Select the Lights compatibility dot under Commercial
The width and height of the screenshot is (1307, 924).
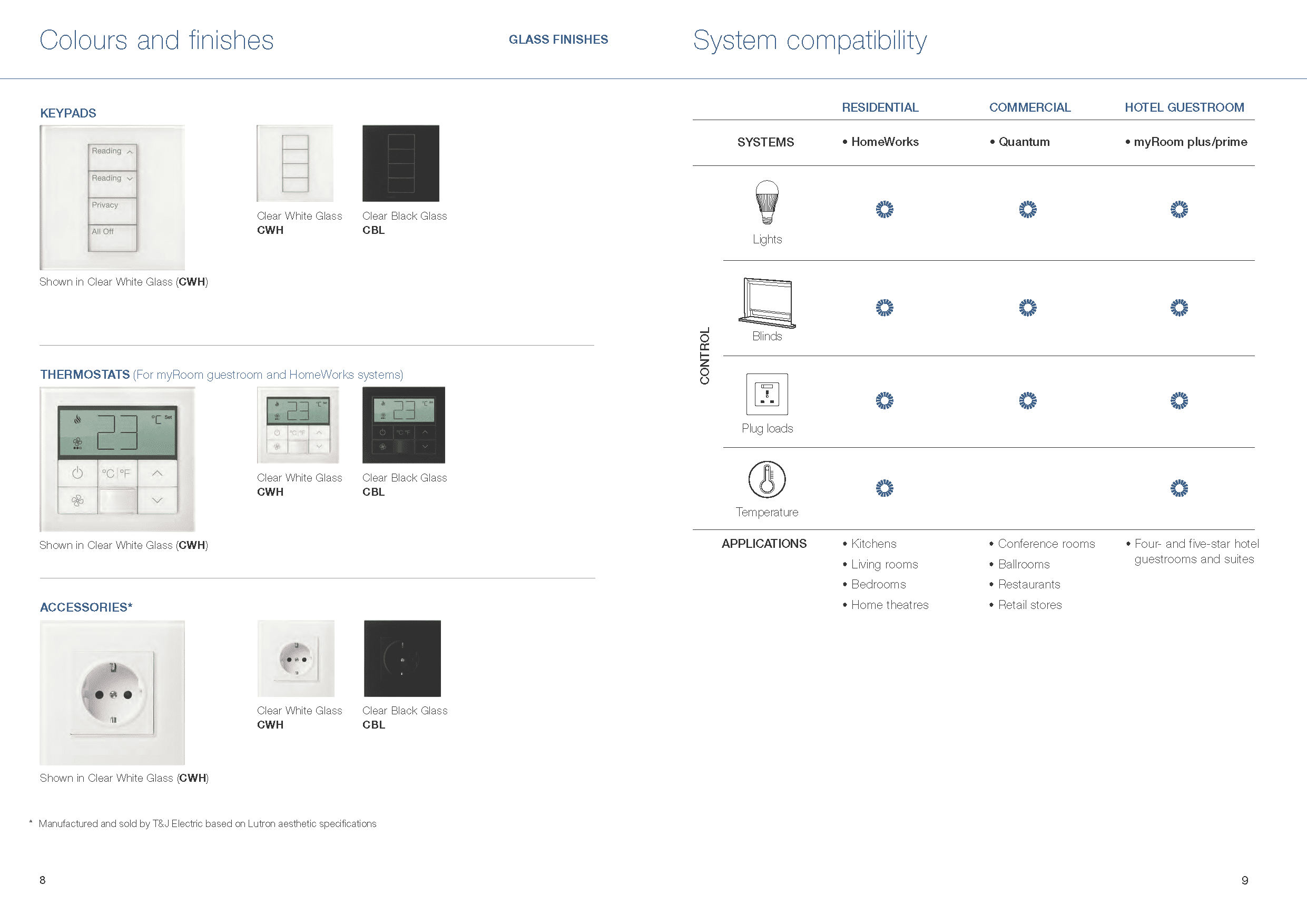click(x=1027, y=210)
